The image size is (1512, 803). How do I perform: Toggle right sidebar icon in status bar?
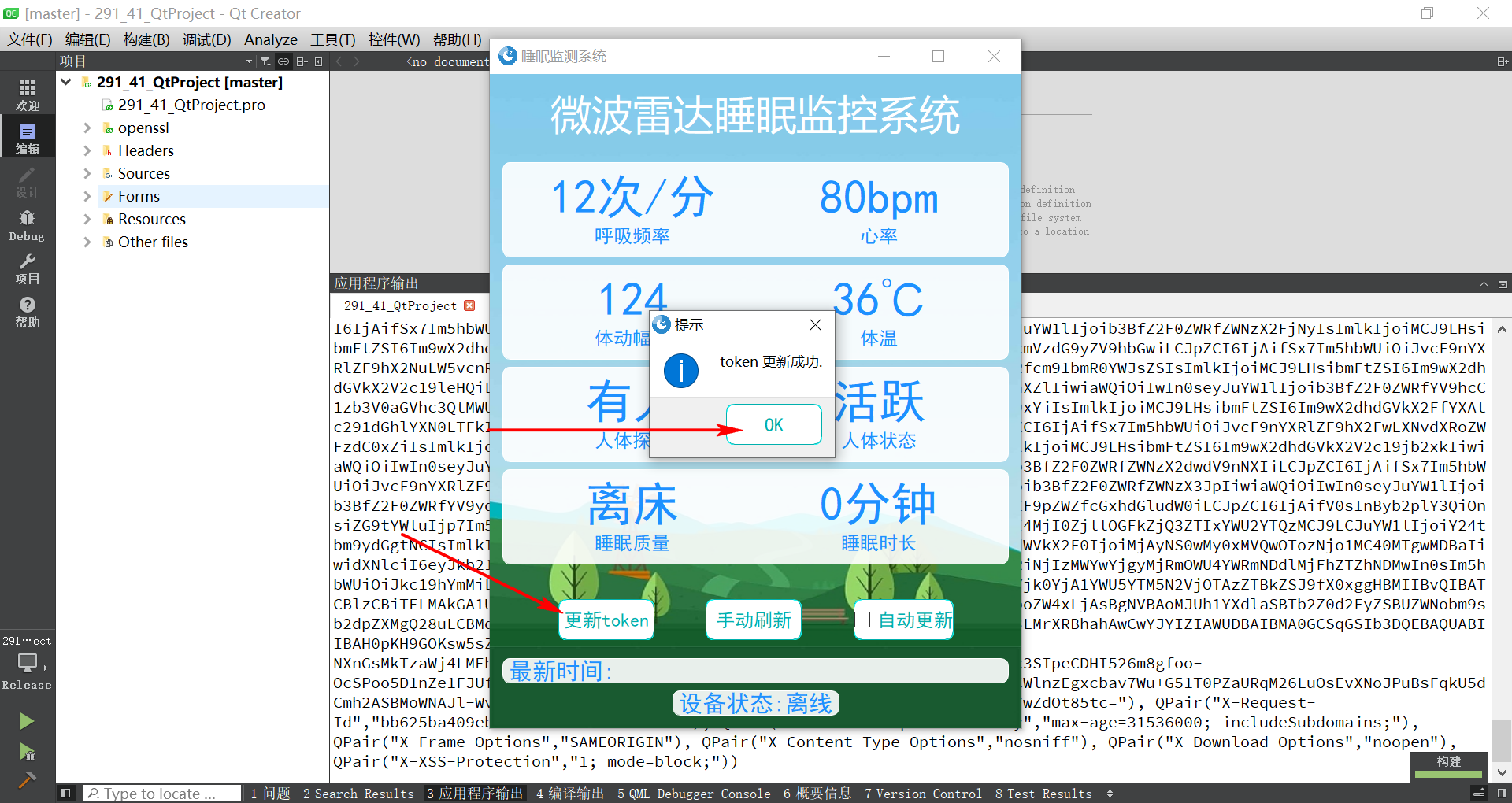[1502, 794]
